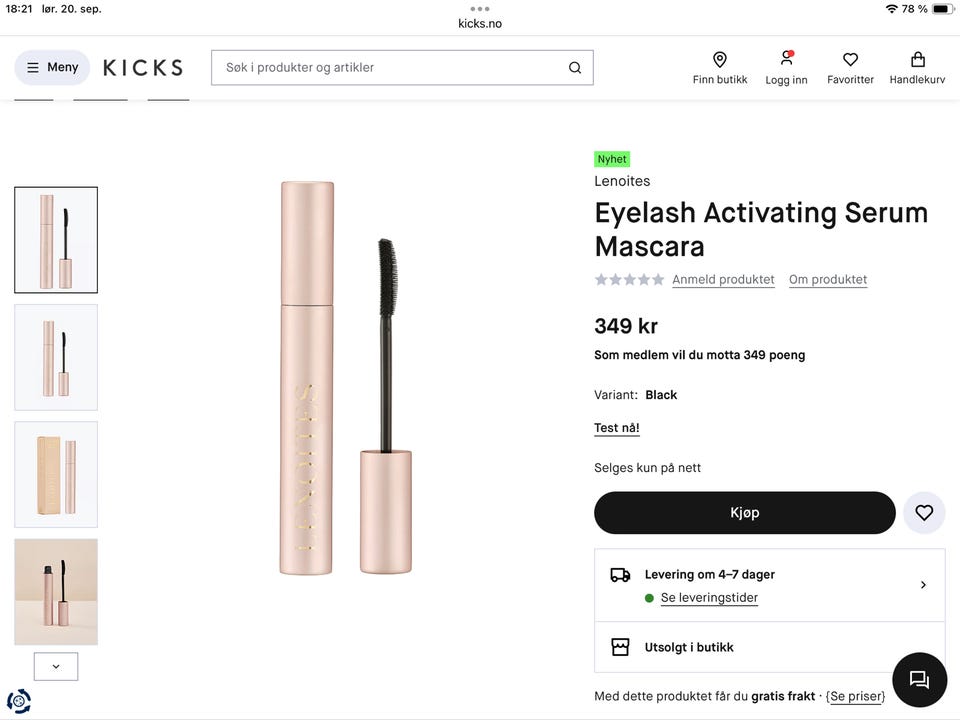
Task: Expand more product thumbnails chevron
Action: [56, 666]
